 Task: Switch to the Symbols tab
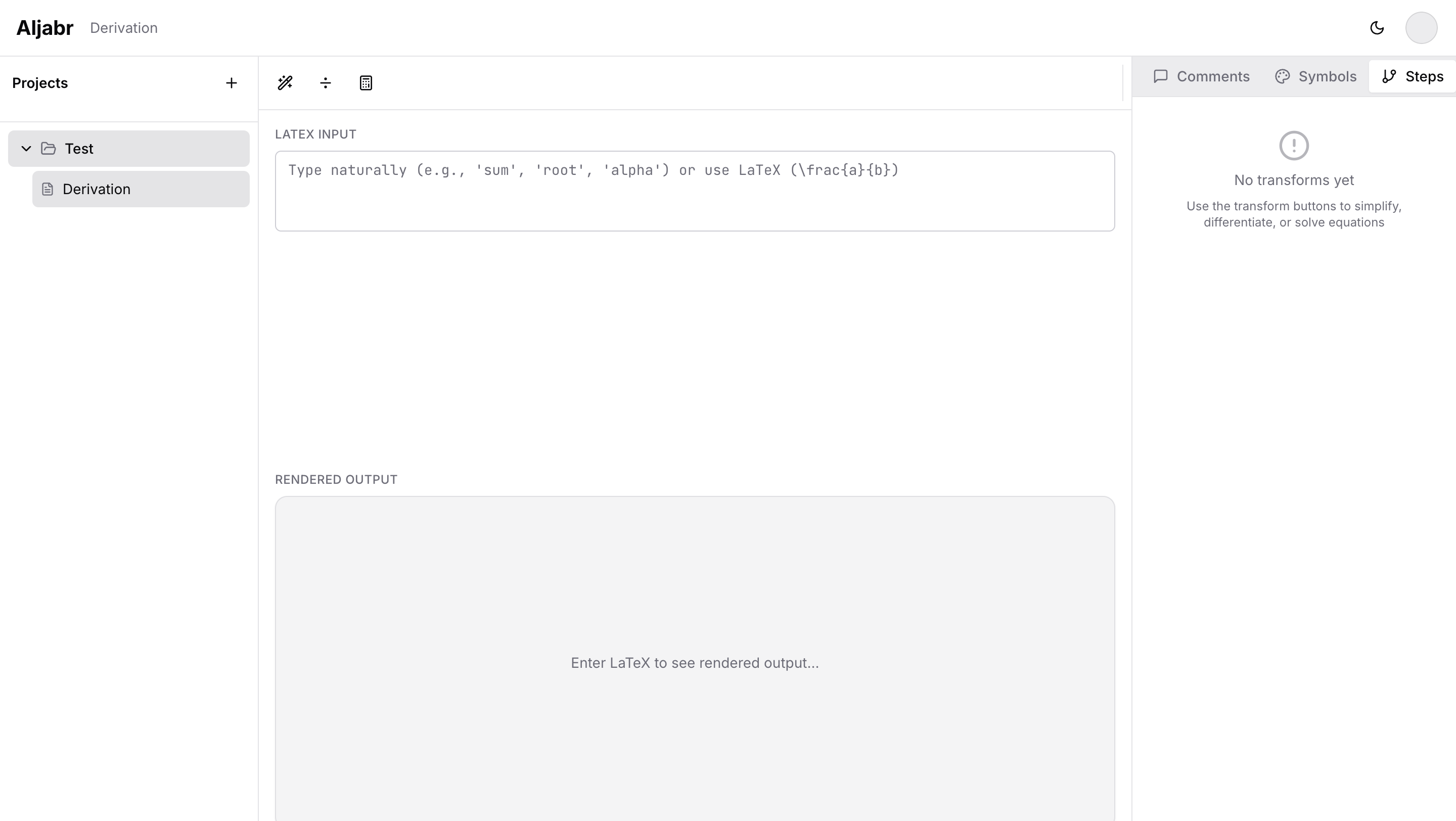(x=1315, y=76)
